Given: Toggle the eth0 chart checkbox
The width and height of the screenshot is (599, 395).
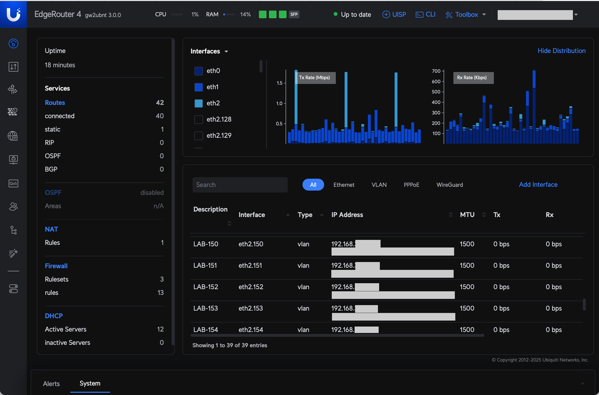Looking at the screenshot, I should tap(199, 71).
